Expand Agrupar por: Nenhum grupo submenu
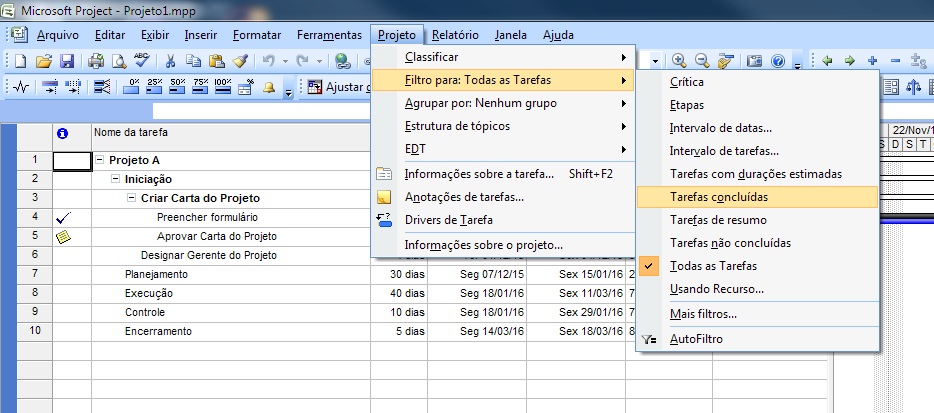This screenshot has width=934, height=413. pos(503,103)
